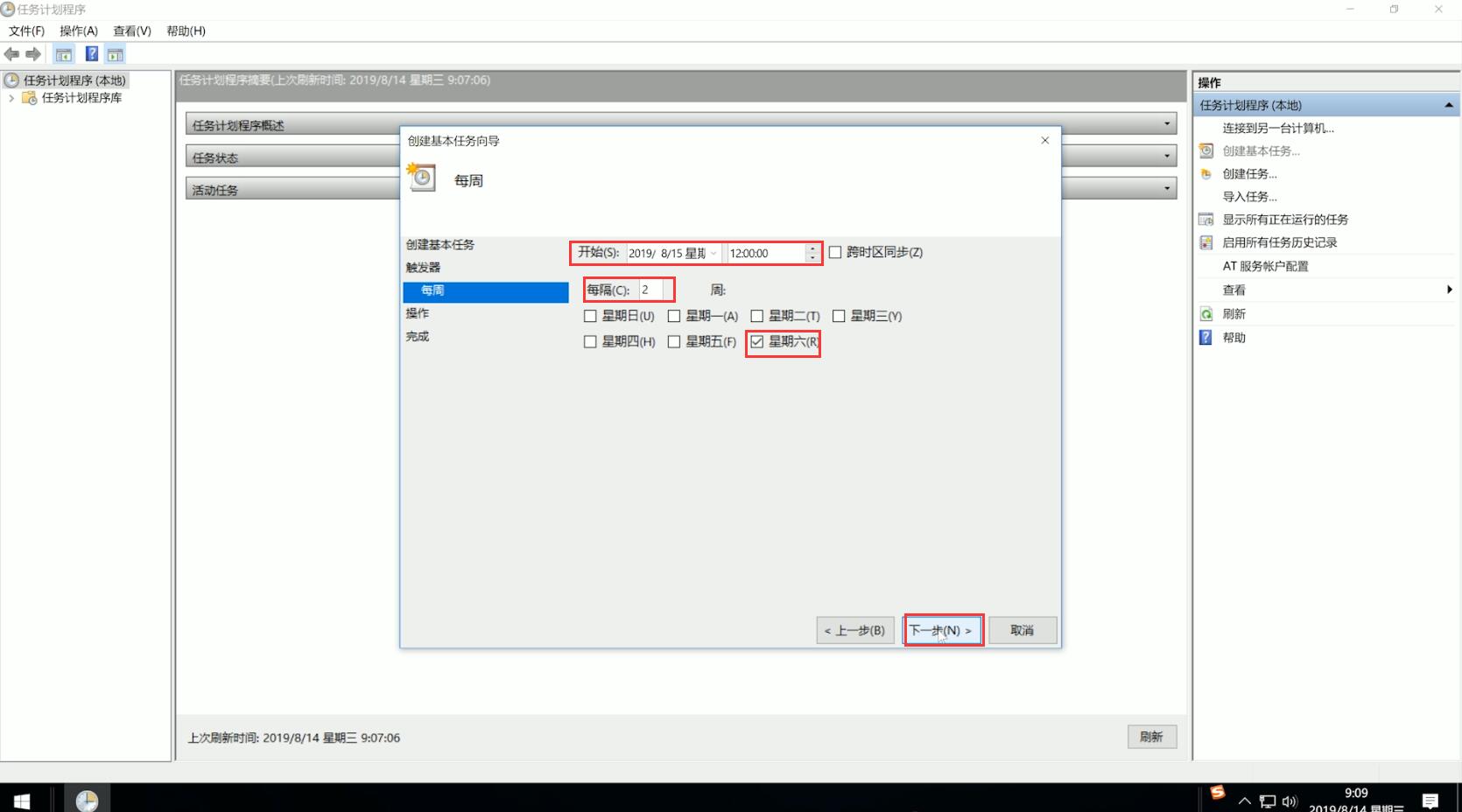The height and width of the screenshot is (812, 1462).
Task: Click the 12:00:00 time field
Action: pyautogui.click(x=766, y=253)
